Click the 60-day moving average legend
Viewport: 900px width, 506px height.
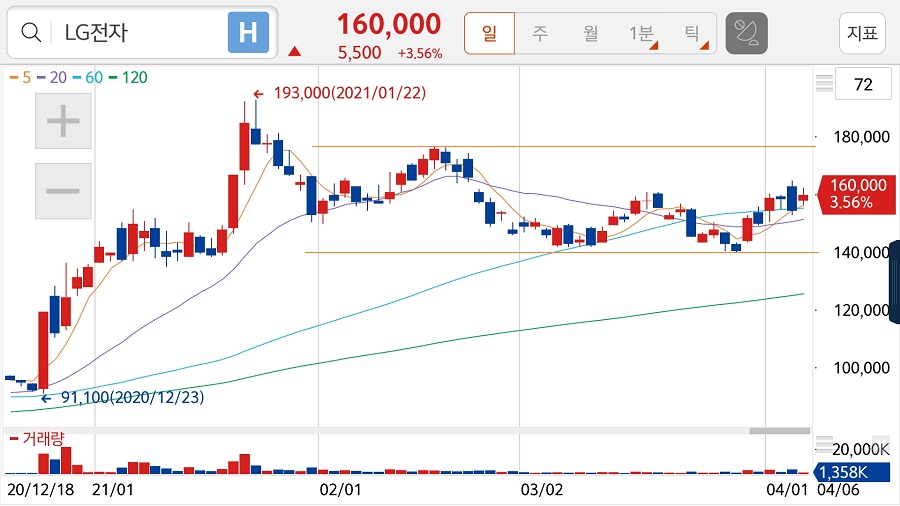tap(88, 77)
